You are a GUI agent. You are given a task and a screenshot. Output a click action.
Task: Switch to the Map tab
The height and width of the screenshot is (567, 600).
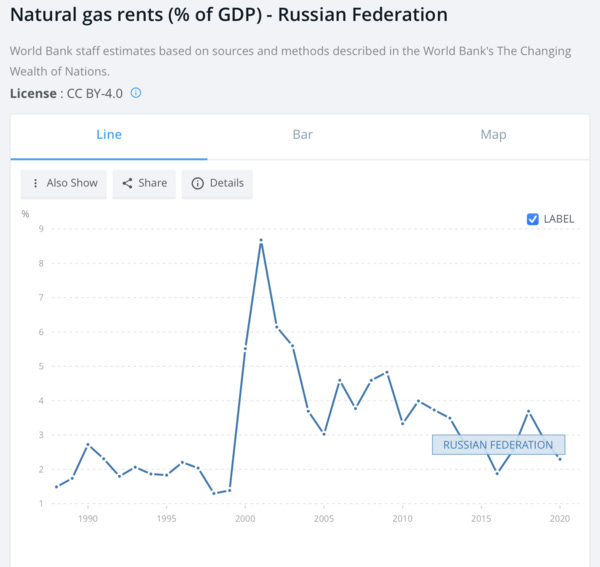point(493,135)
